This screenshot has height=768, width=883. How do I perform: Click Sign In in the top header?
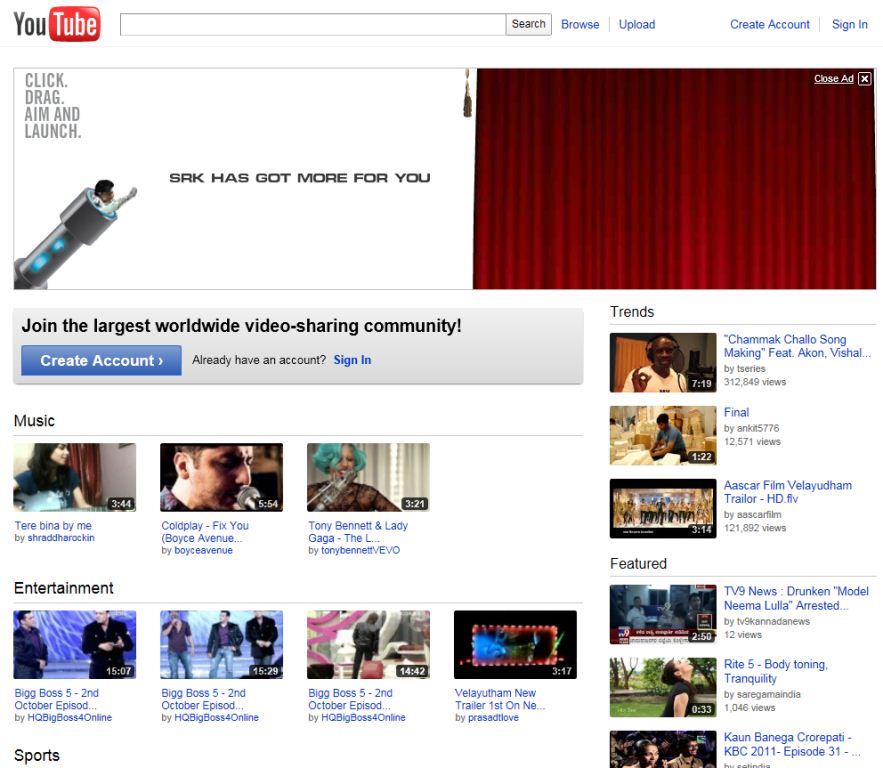[x=850, y=24]
